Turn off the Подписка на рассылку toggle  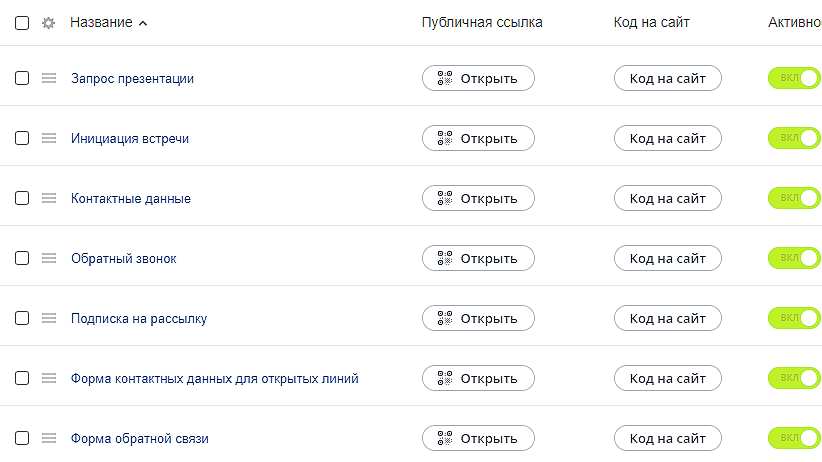794,318
